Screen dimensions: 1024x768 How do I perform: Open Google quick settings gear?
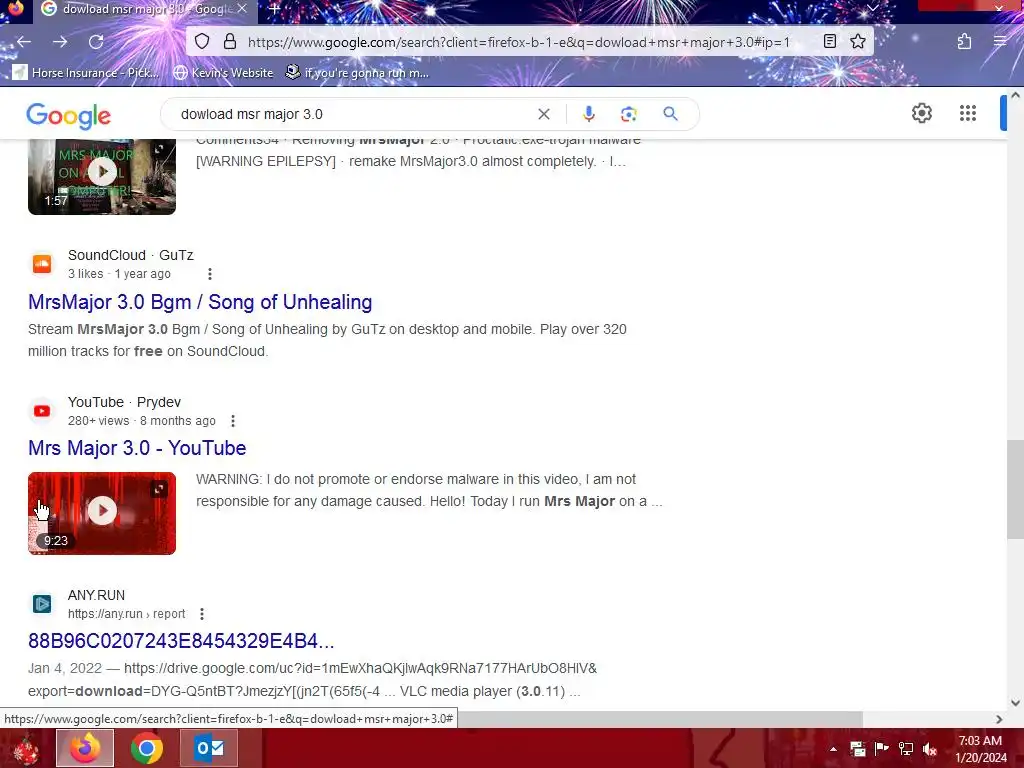pyautogui.click(x=921, y=114)
